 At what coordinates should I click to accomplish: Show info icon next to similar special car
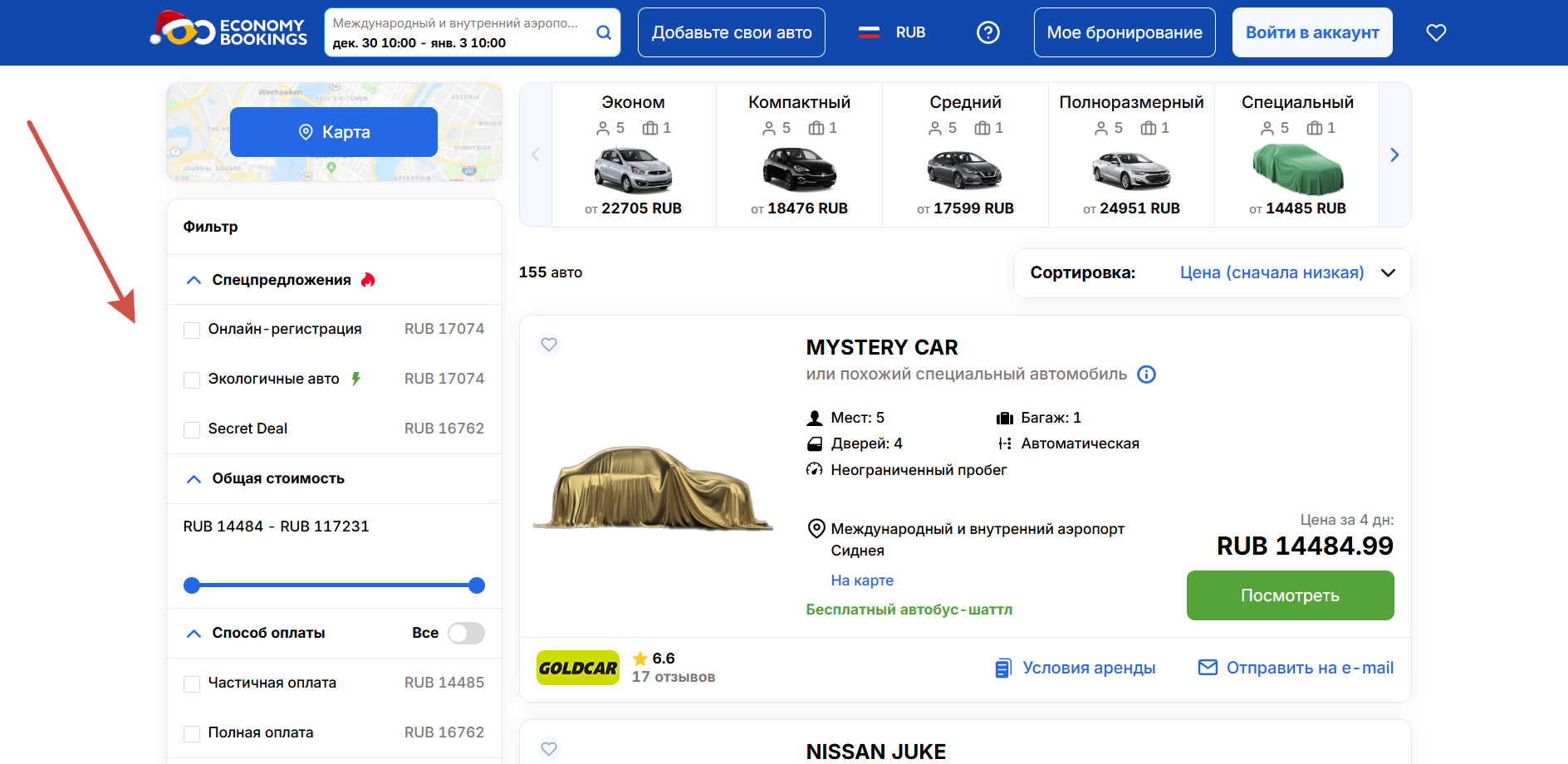[x=1146, y=375]
